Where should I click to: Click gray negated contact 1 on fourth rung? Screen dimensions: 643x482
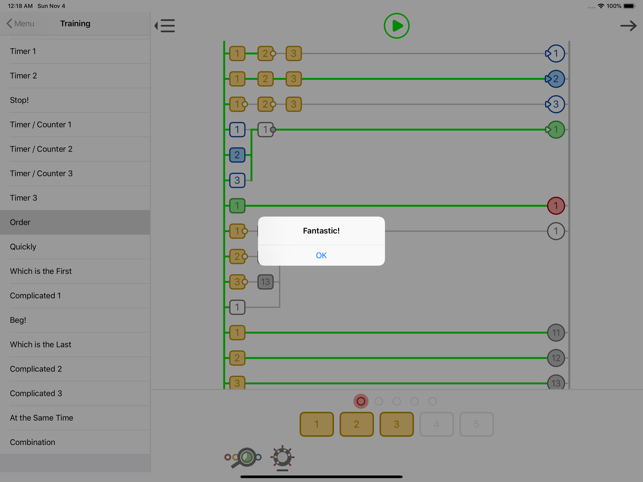pyautogui.click(x=266, y=130)
